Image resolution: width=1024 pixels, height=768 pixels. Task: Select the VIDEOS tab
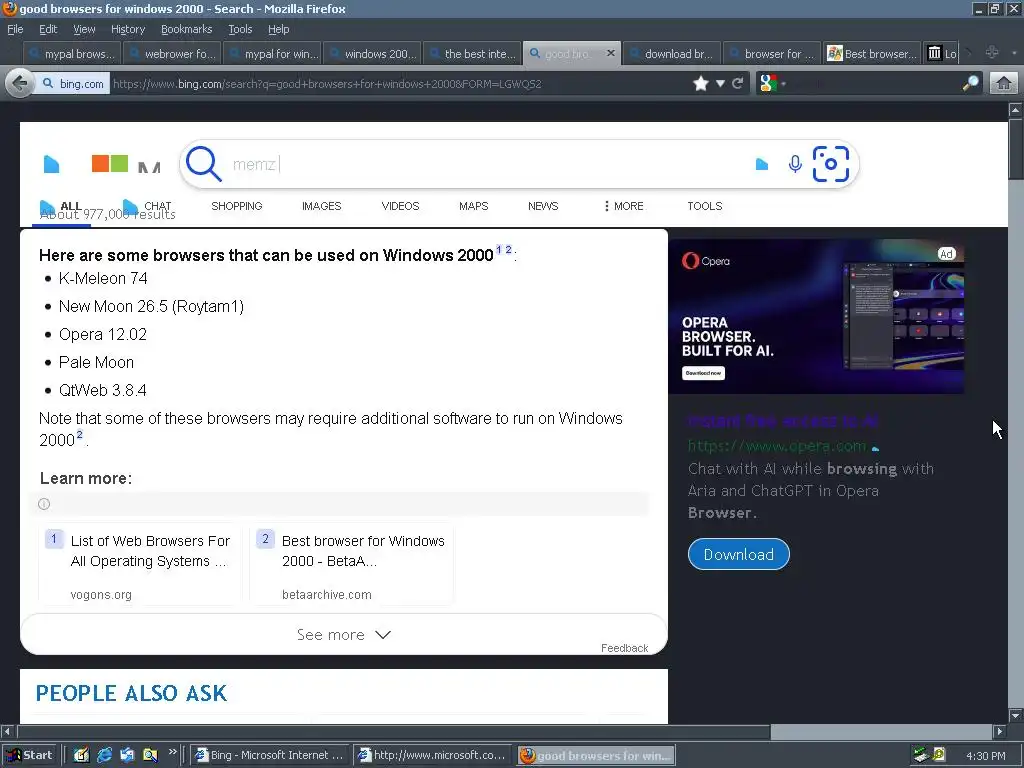[x=400, y=206]
